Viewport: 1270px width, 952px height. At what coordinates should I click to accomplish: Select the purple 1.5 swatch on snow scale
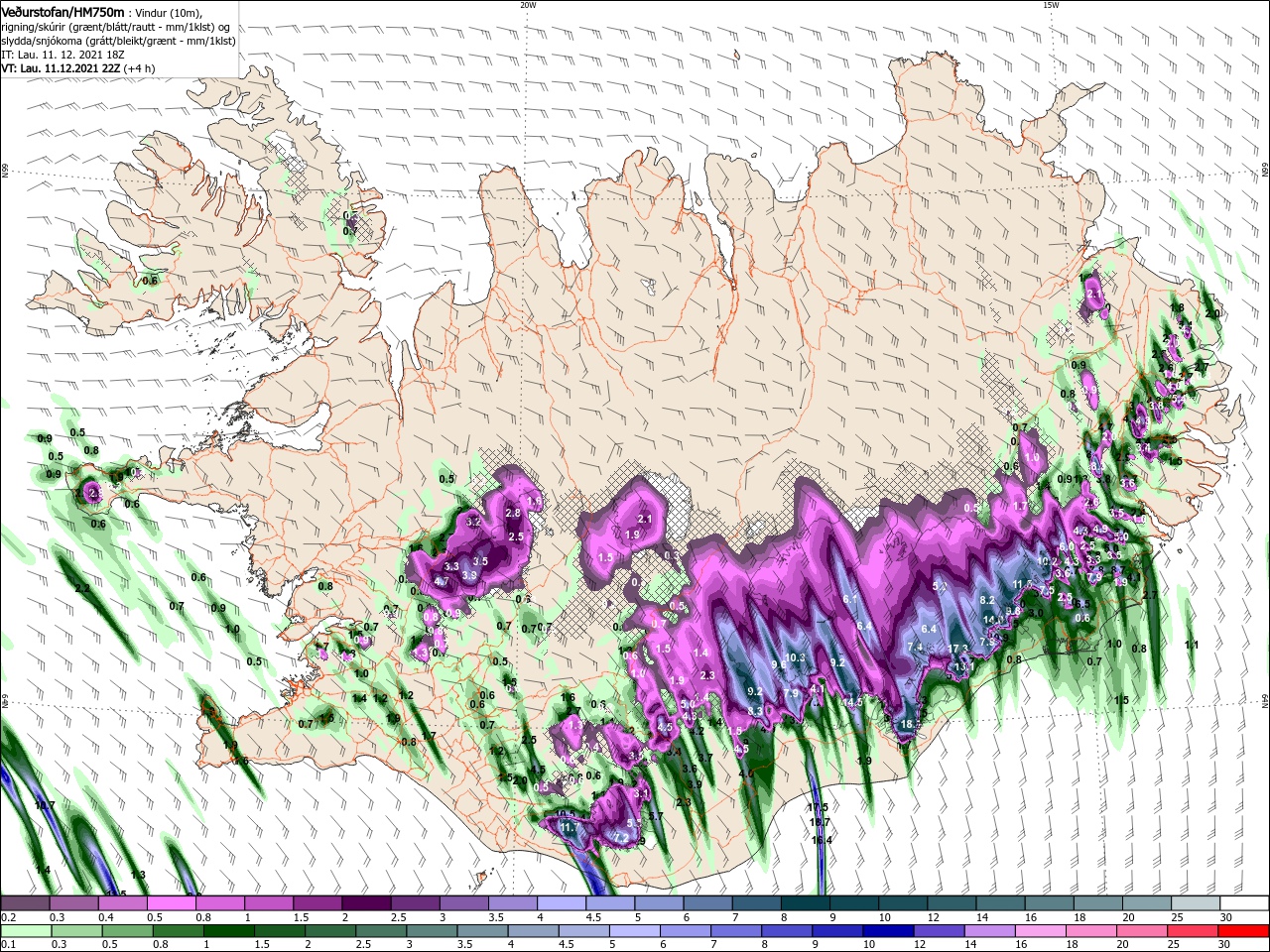click(317, 902)
